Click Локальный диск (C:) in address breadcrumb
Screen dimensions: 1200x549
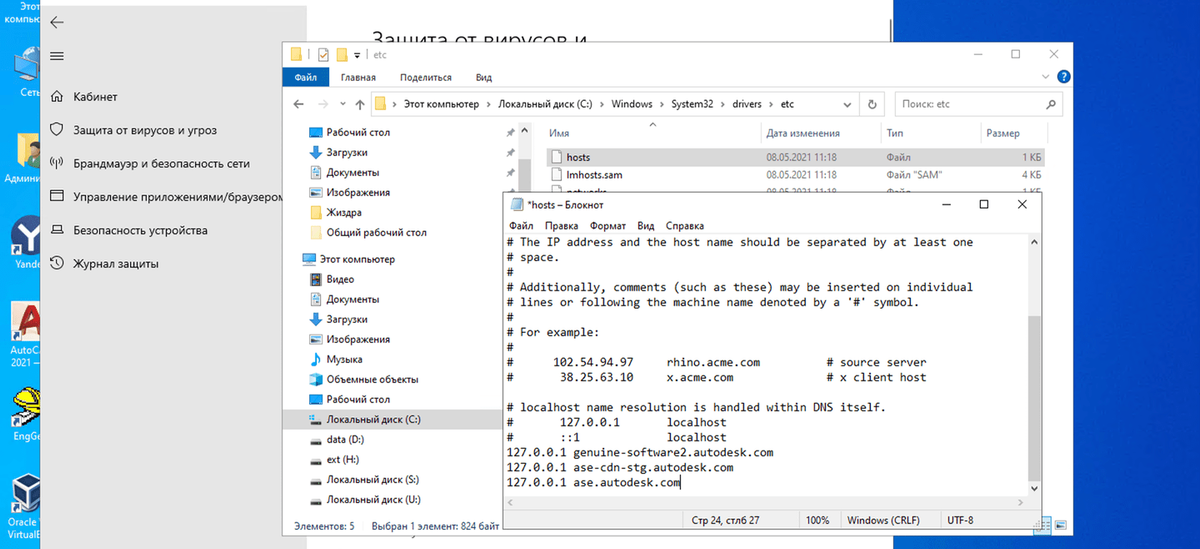545,104
